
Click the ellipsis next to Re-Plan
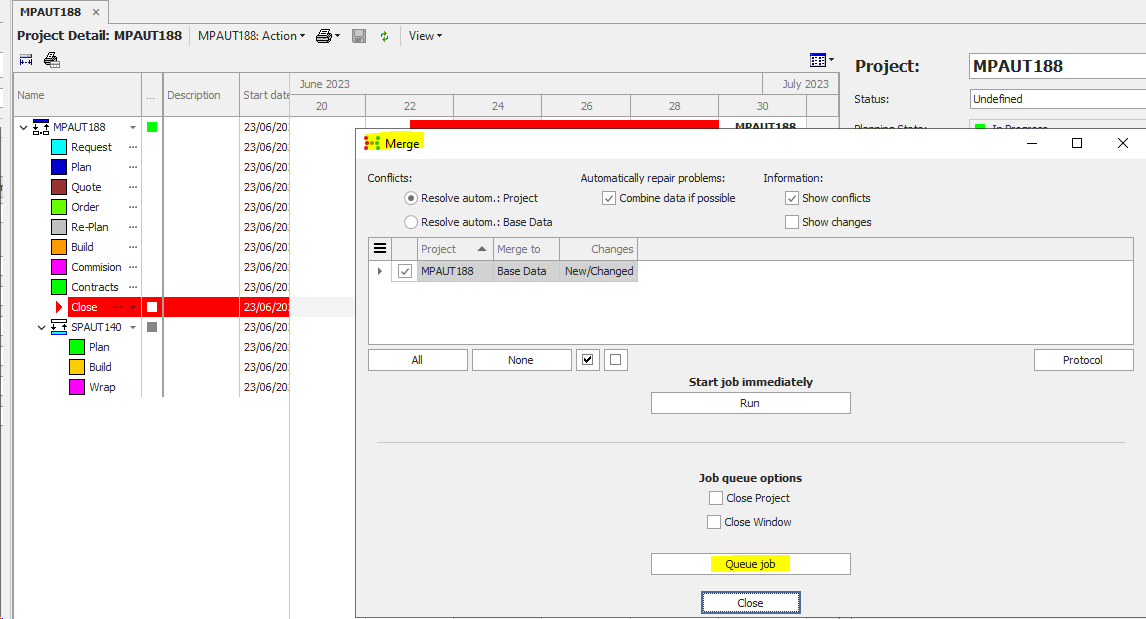click(133, 227)
